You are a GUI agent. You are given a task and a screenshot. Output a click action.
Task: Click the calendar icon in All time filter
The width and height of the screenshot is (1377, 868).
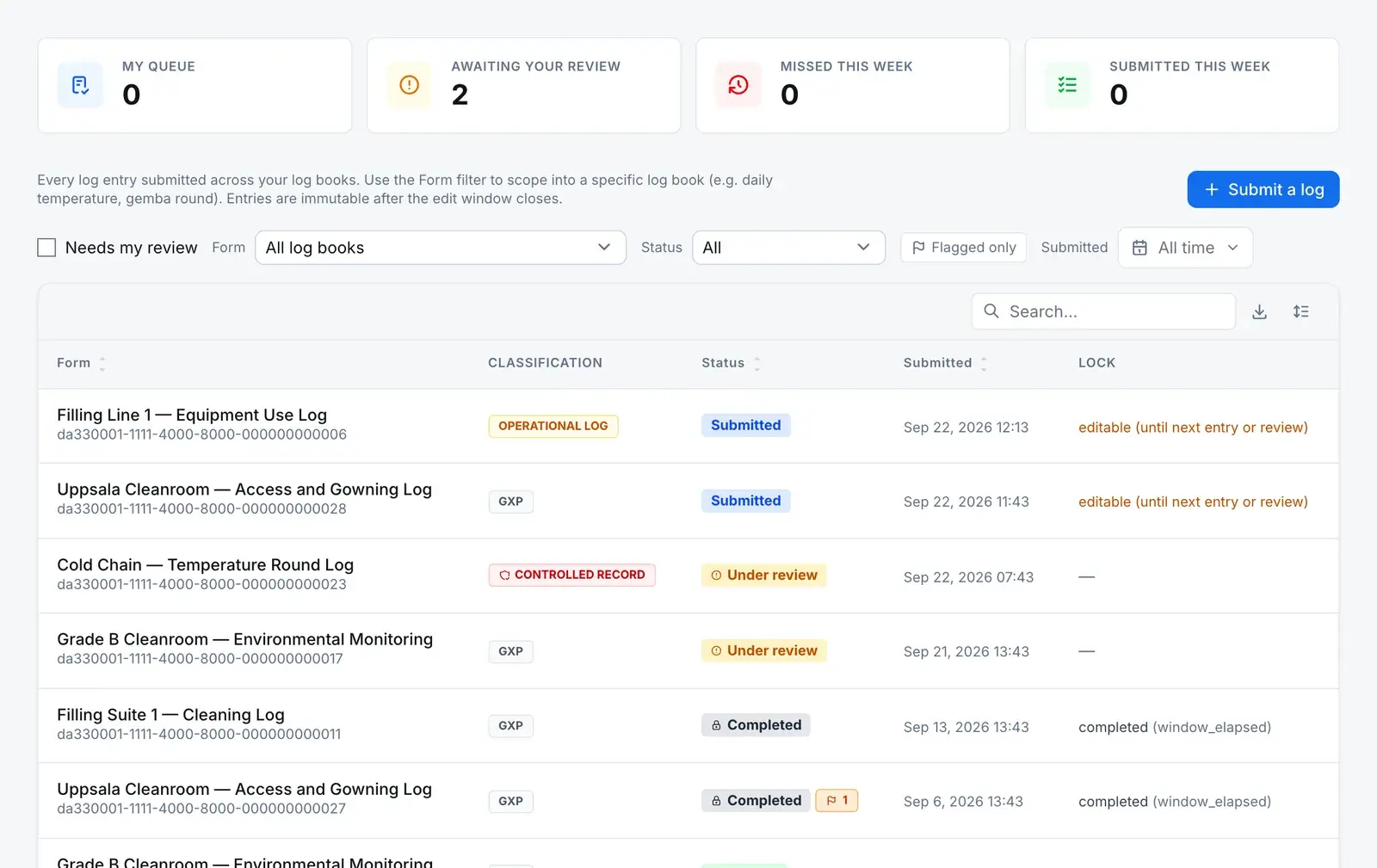point(1139,248)
